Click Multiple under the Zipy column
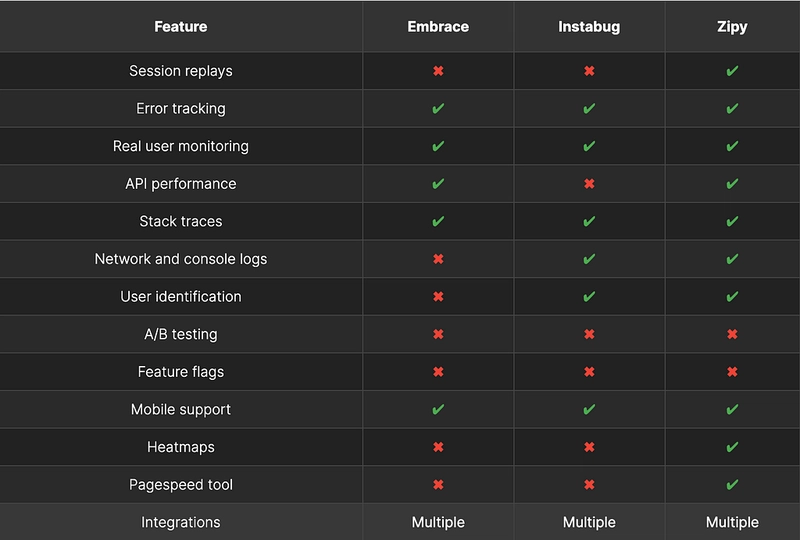Image resolution: width=800 pixels, height=540 pixels. point(732,522)
